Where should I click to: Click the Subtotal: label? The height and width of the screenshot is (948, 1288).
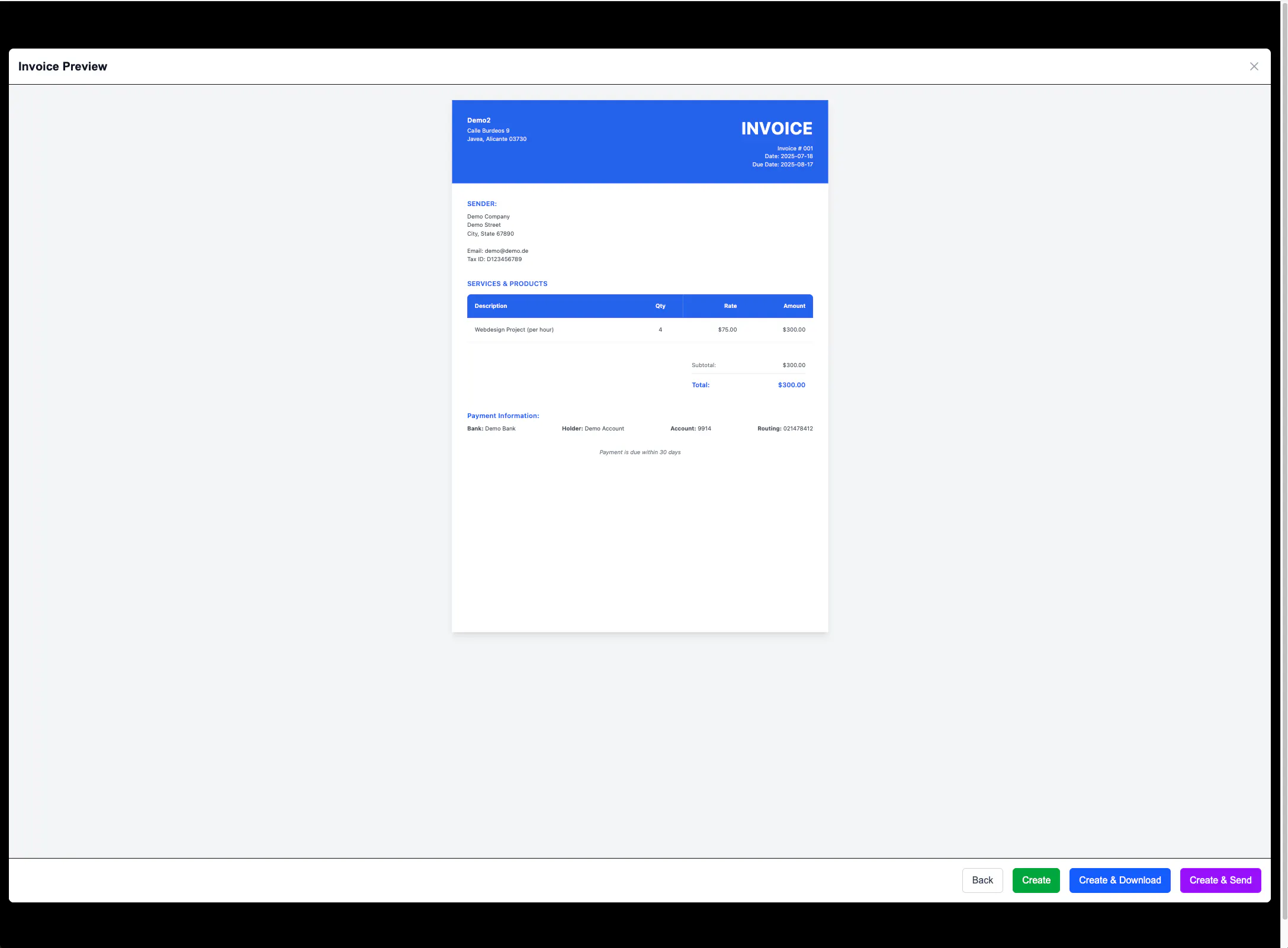(704, 365)
